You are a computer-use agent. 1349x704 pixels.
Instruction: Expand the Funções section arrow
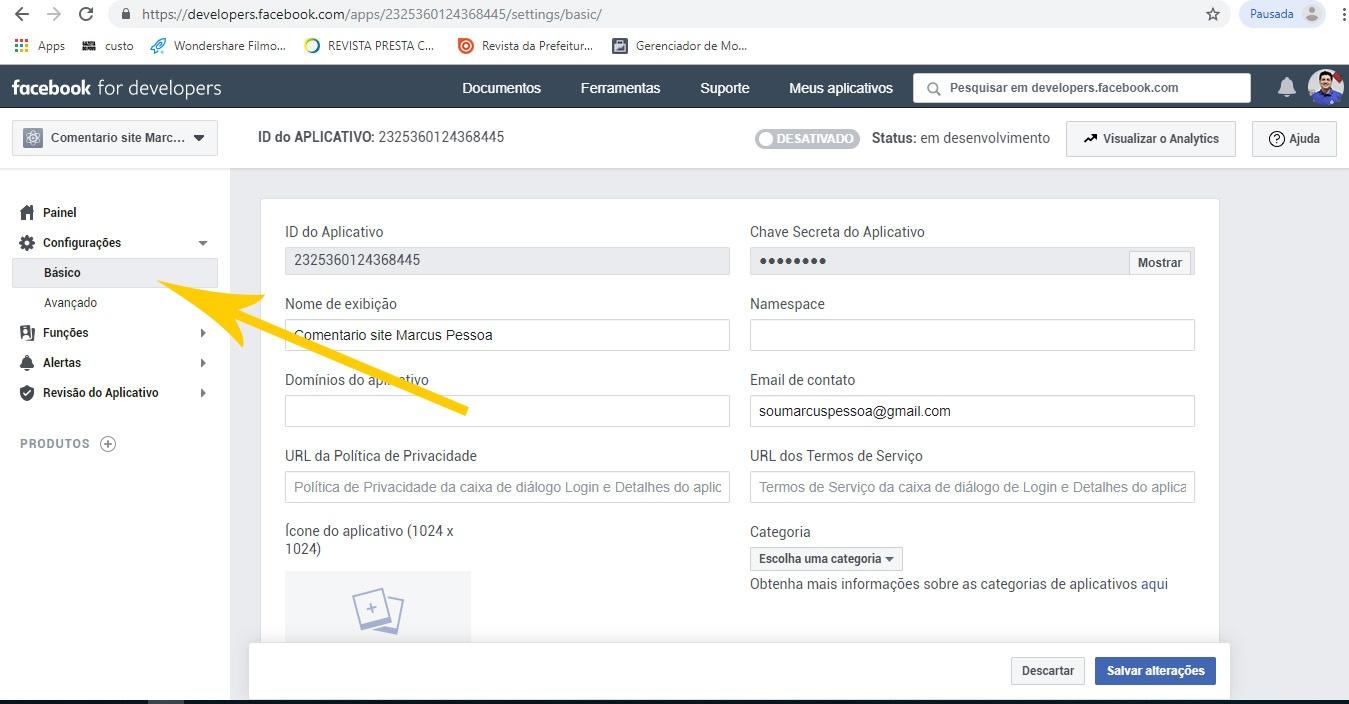[203, 333]
